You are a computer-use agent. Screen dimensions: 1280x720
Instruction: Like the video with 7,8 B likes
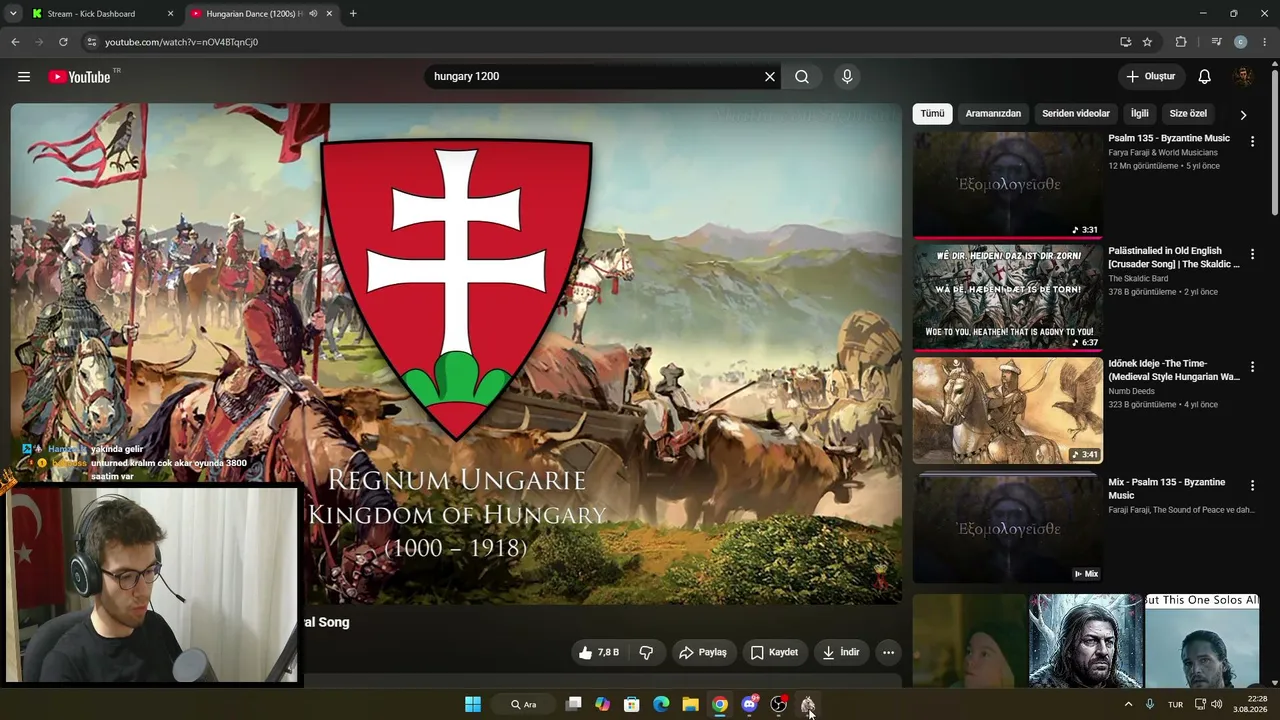click(x=598, y=653)
